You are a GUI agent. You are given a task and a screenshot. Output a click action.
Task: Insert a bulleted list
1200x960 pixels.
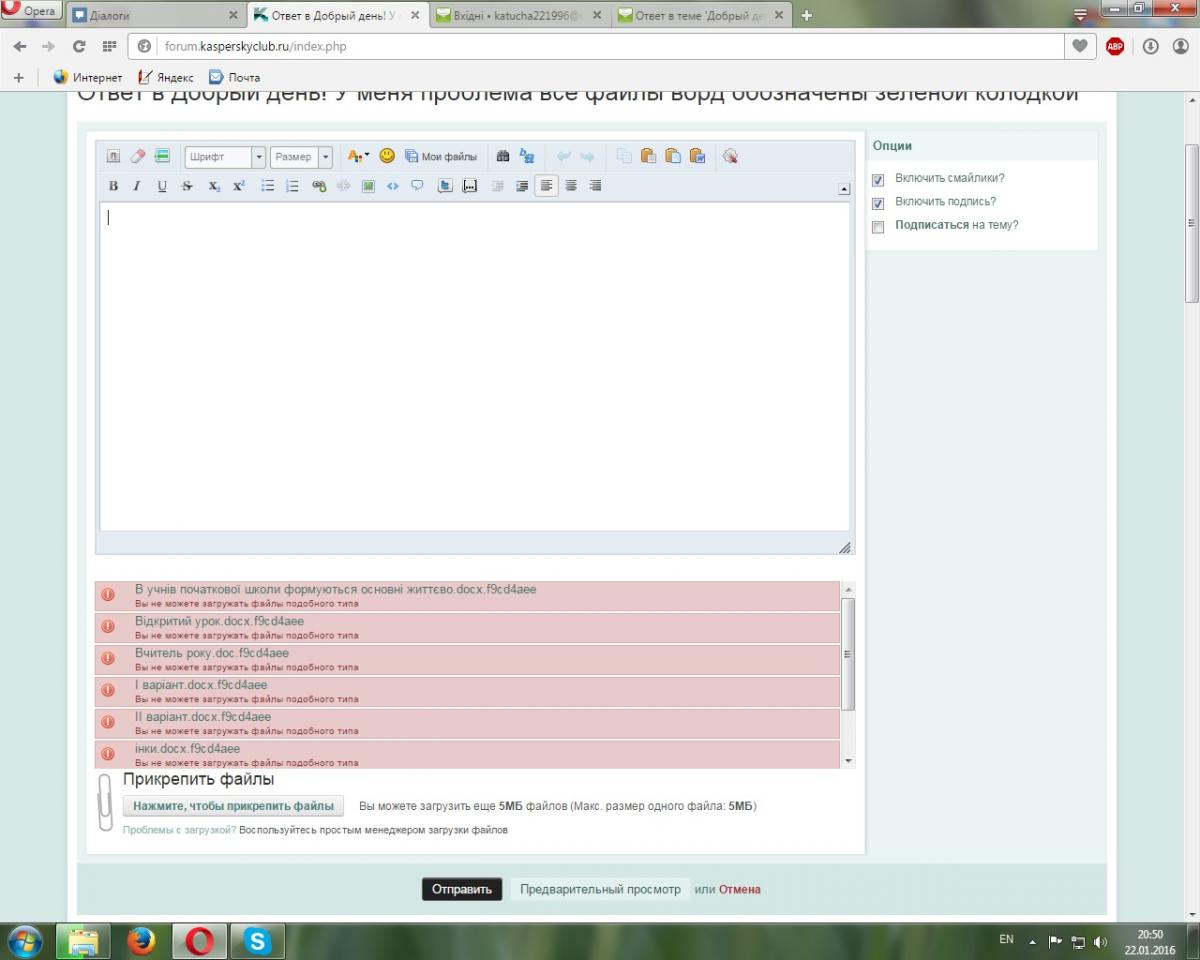tap(268, 186)
